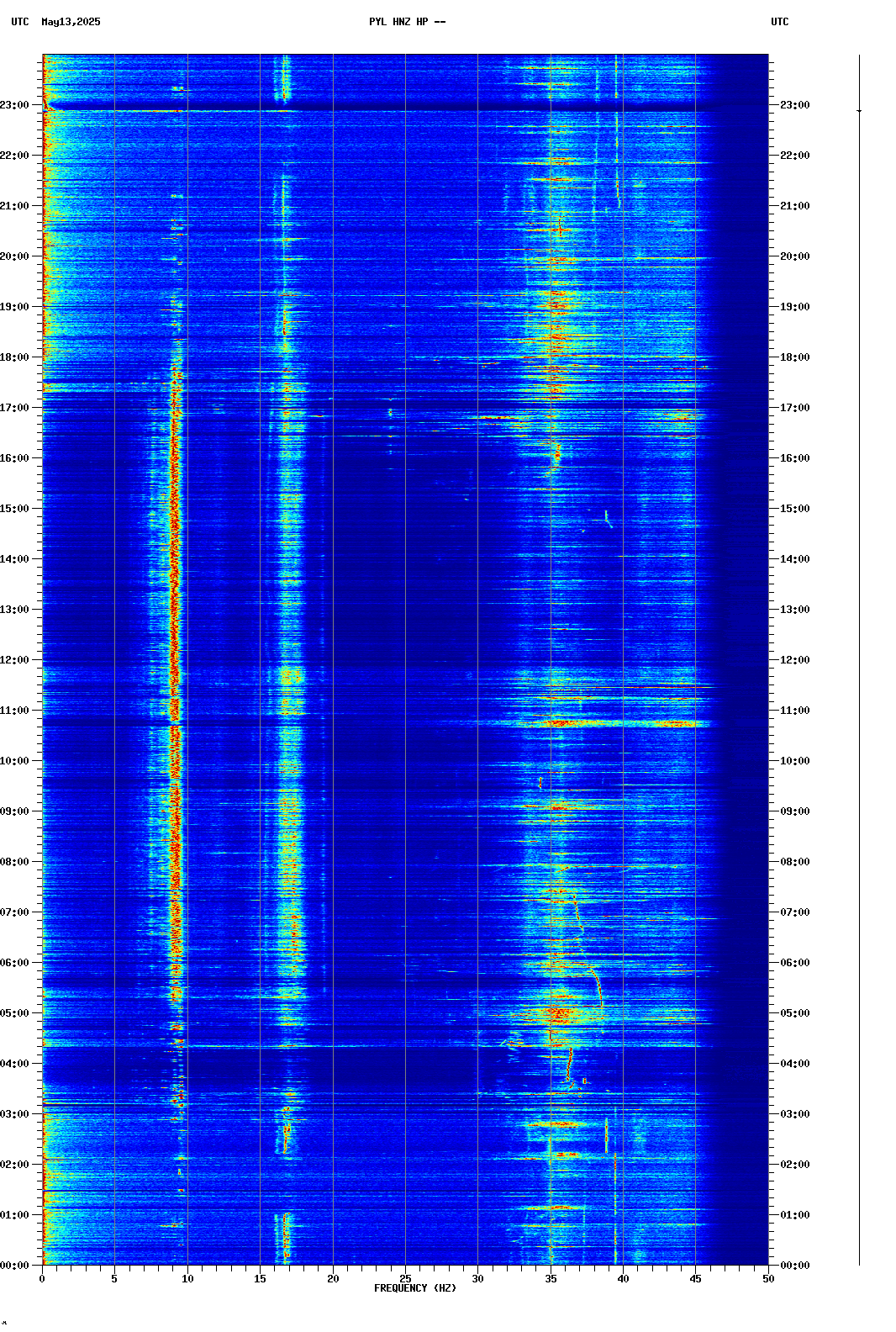Click the 06:00 label on left time axis
Screen dimensions: 896x1332
[x=14, y=963]
